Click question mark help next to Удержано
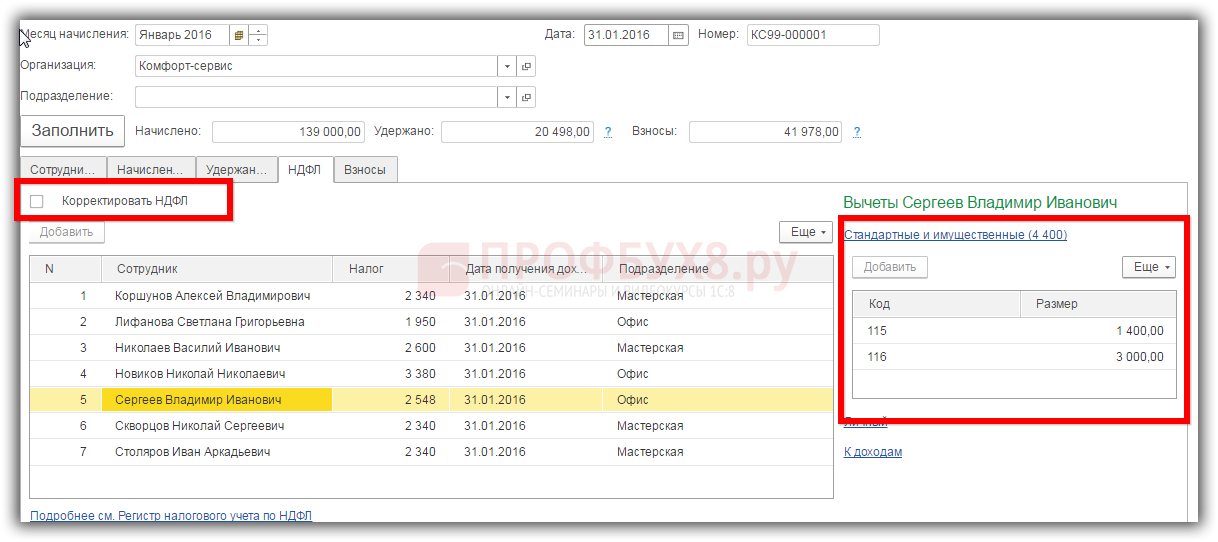1218x542 pixels. pyautogui.click(x=608, y=132)
